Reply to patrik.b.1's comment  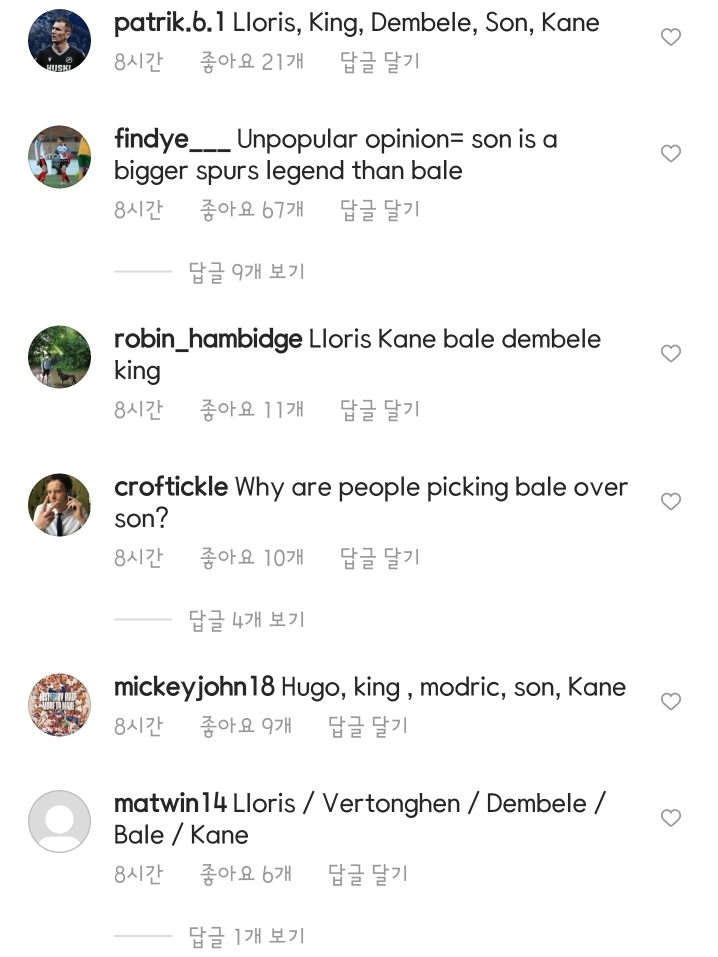(380, 62)
